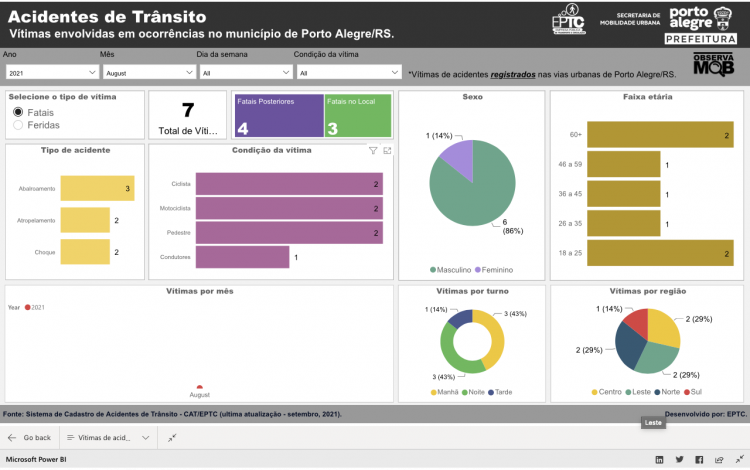Select the Feridas radio button

18,125
